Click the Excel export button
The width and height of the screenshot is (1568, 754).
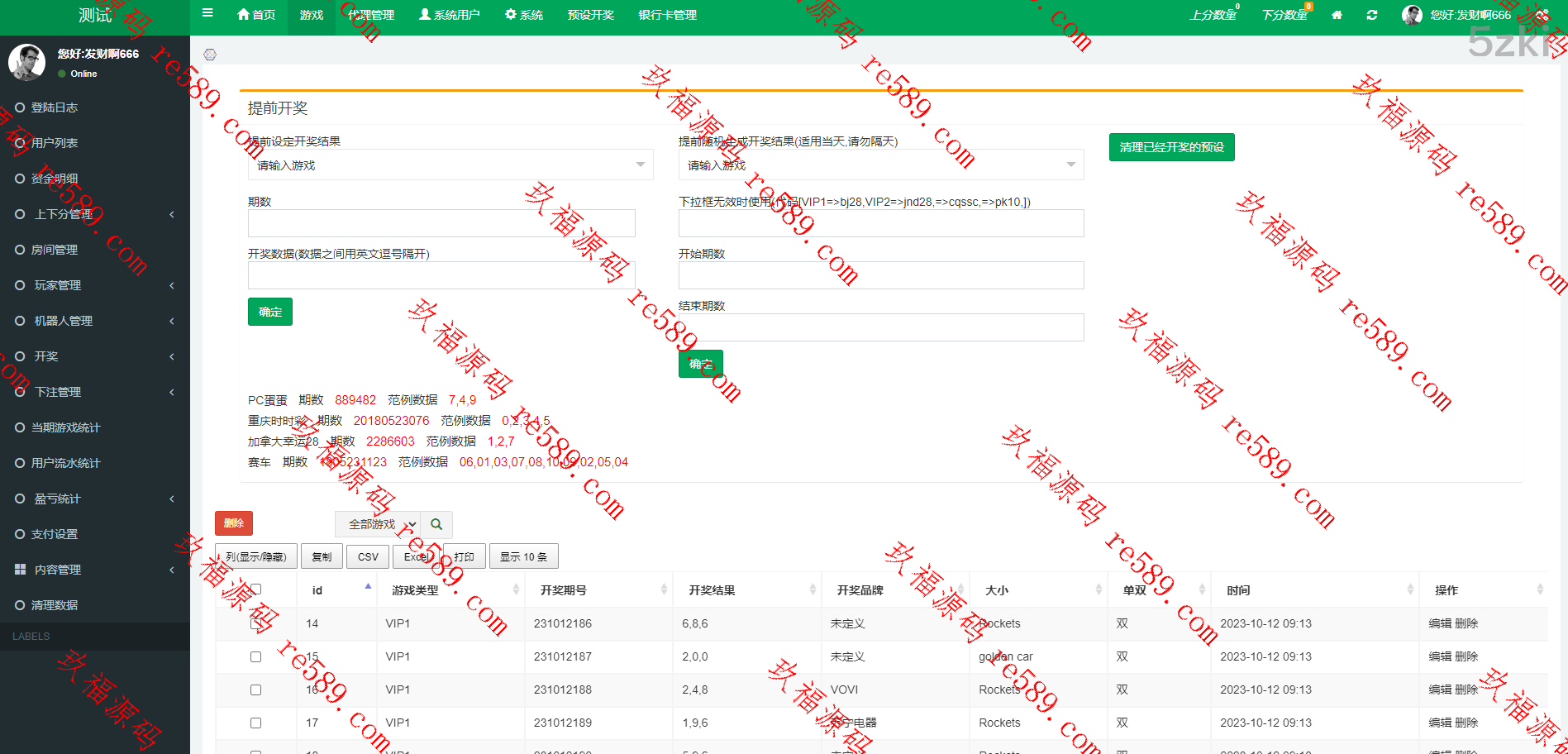(x=416, y=556)
